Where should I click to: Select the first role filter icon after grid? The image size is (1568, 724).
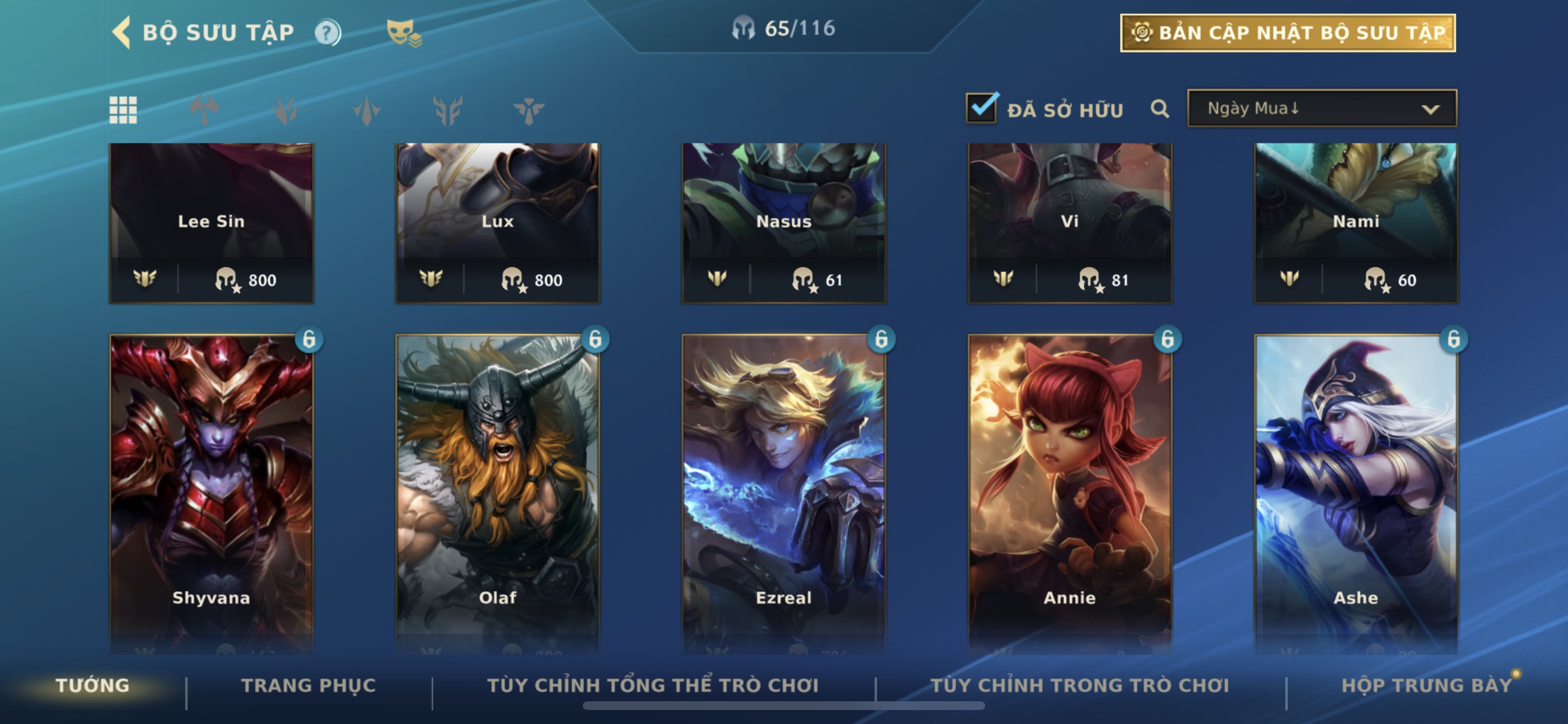[x=205, y=110]
